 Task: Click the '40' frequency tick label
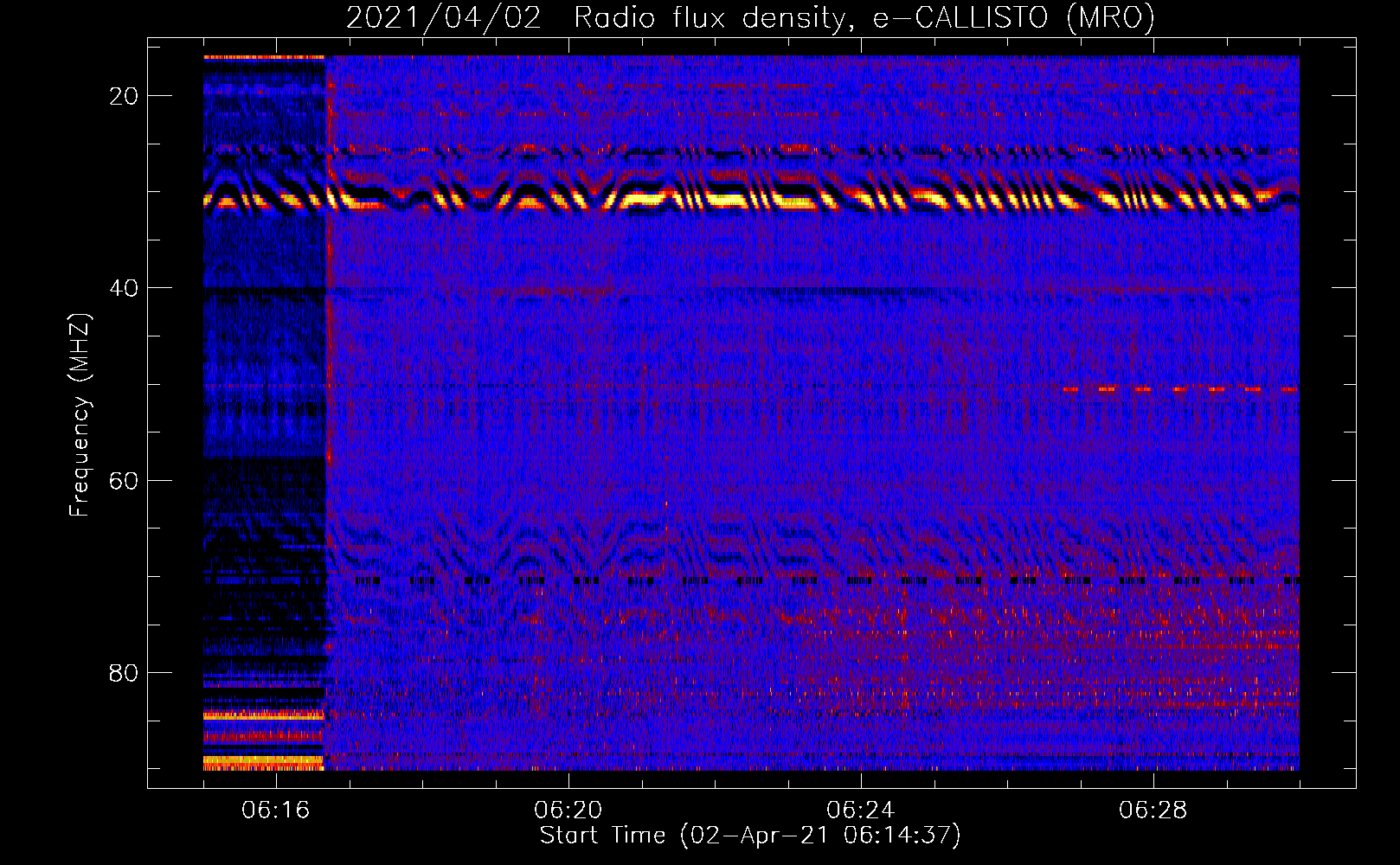pos(124,288)
